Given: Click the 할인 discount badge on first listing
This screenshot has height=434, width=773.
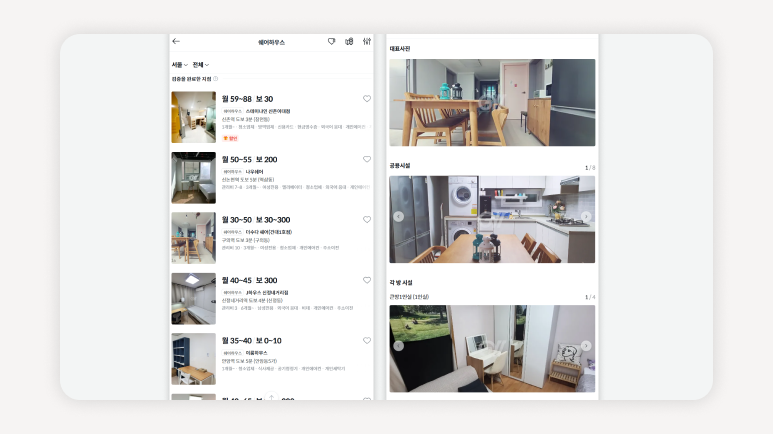Looking at the screenshot, I should 230,138.
